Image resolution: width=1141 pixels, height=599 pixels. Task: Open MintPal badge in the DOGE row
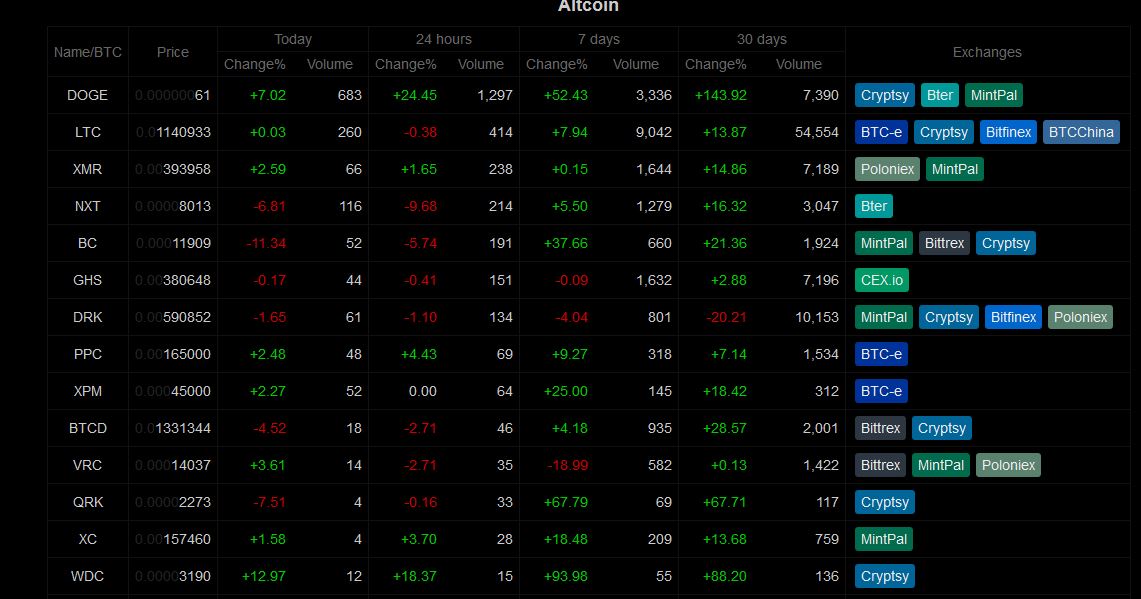pyautogui.click(x=993, y=95)
